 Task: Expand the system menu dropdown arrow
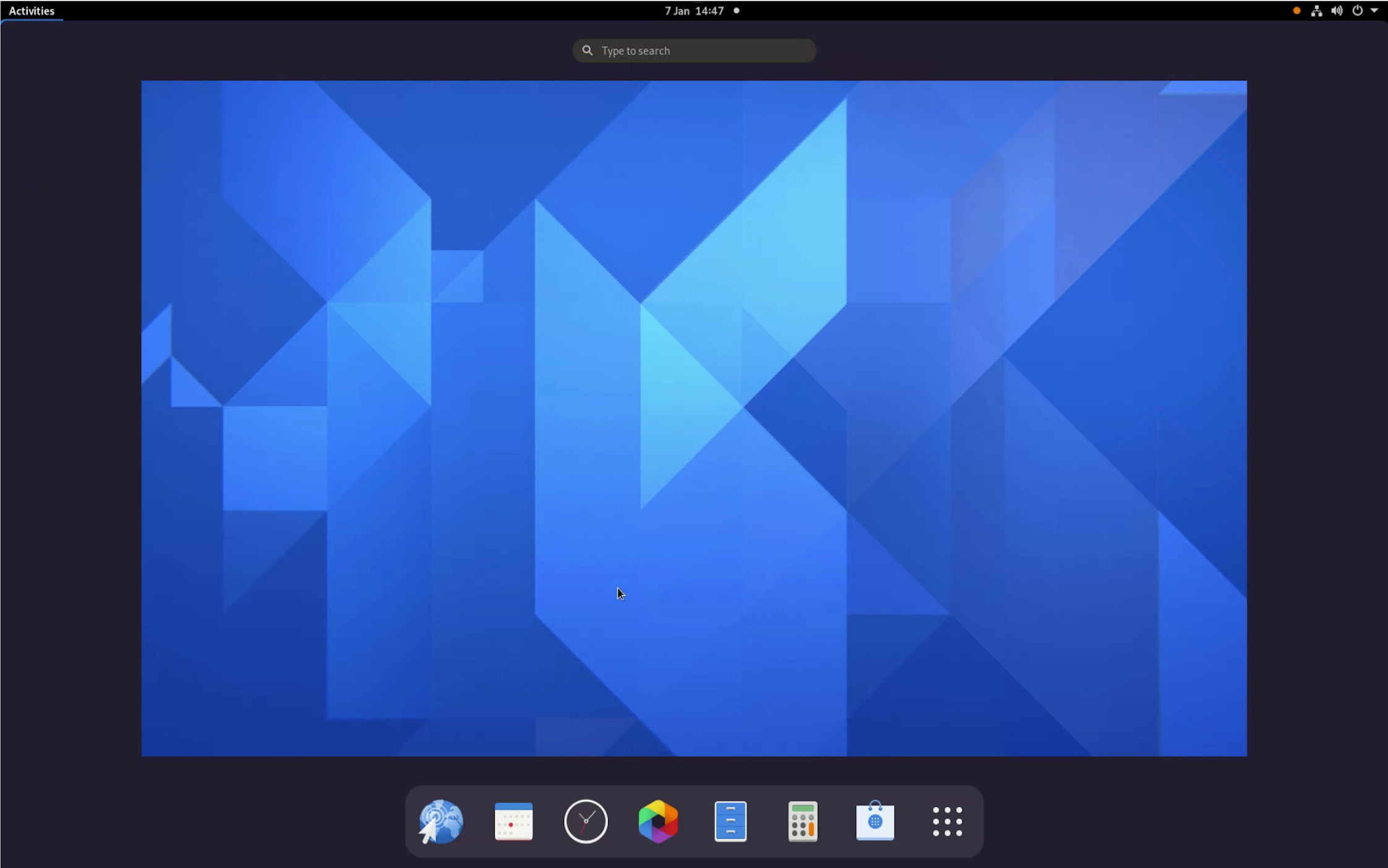point(1374,10)
